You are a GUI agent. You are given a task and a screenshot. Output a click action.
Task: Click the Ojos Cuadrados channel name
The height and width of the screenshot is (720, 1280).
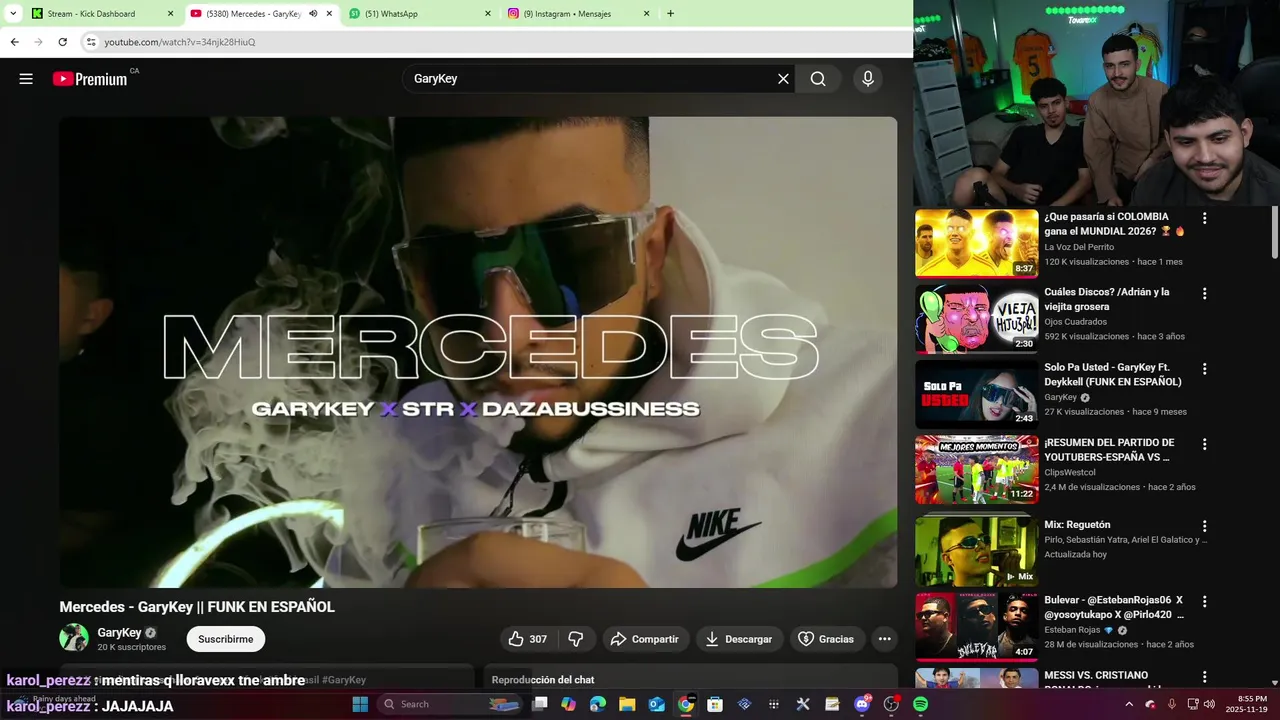[x=1075, y=322]
